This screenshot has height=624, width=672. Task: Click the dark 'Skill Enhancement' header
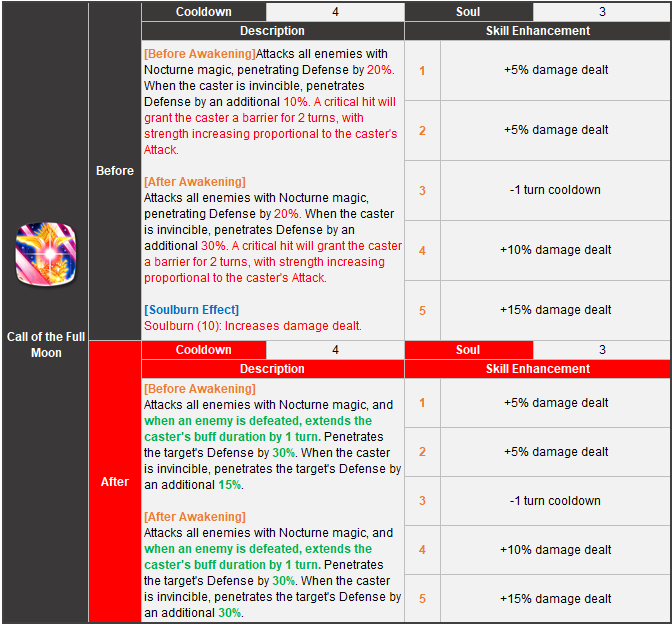pyautogui.click(x=537, y=31)
